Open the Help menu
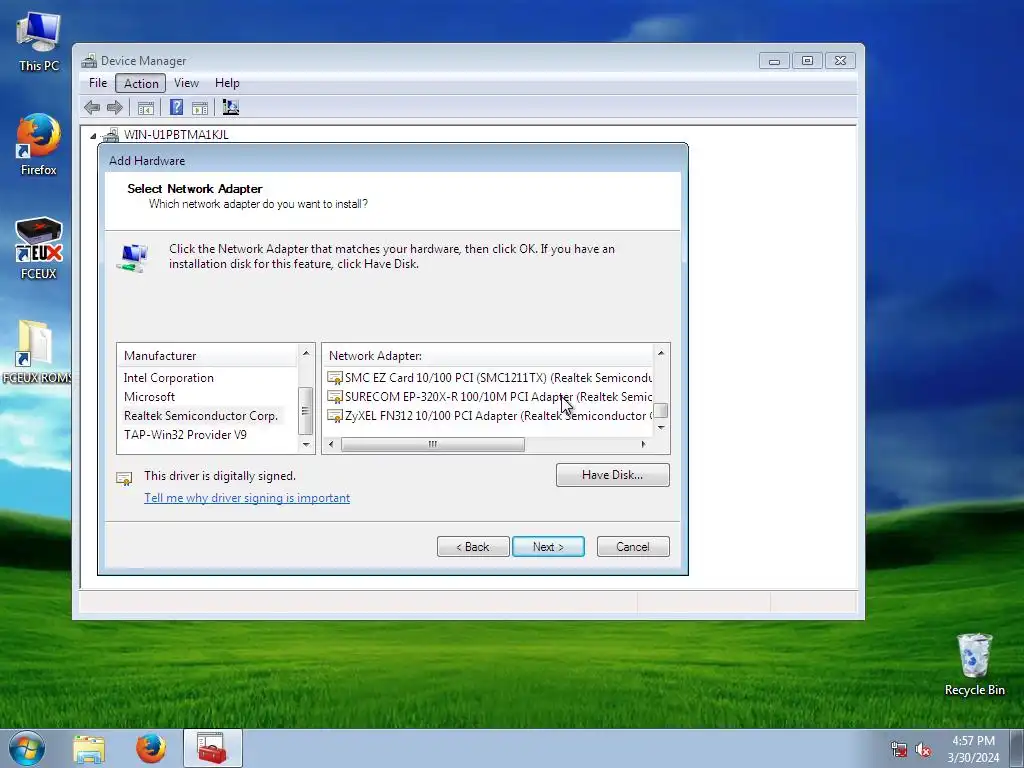The image size is (1024, 768). [x=227, y=83]
